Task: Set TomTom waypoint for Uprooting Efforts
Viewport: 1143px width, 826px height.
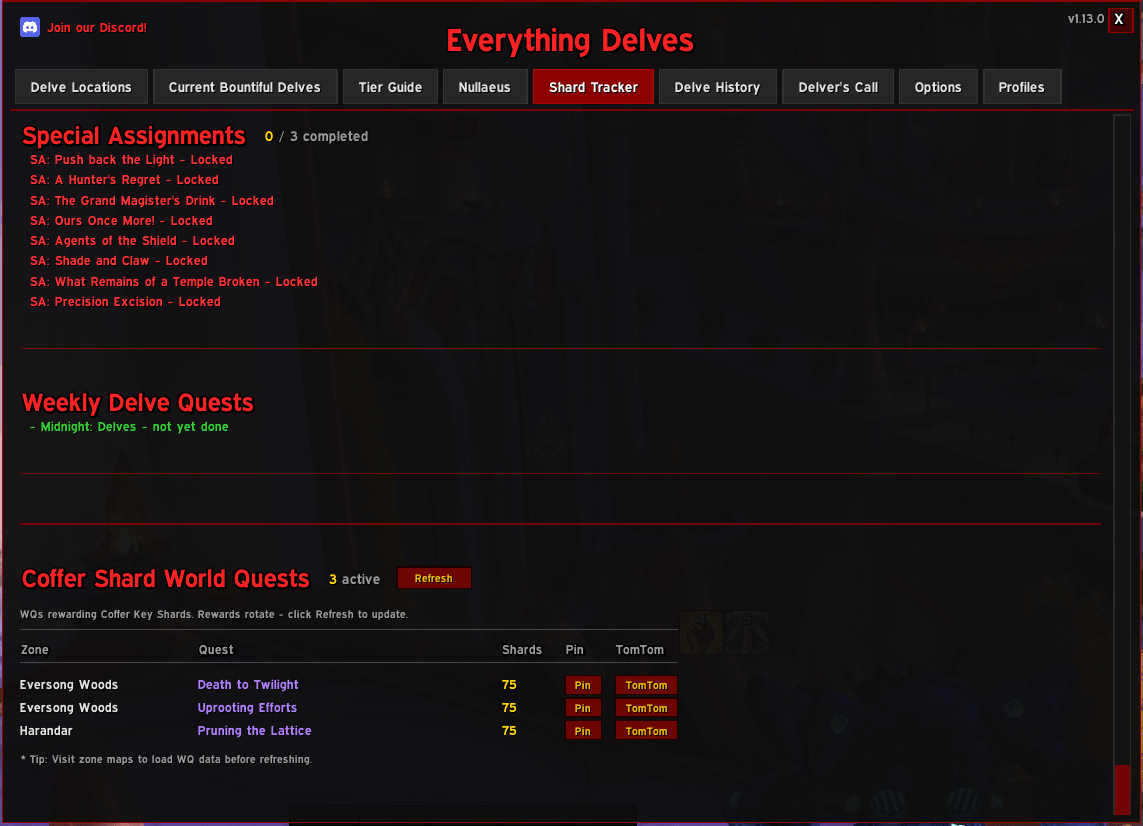Action: (646, 708)
